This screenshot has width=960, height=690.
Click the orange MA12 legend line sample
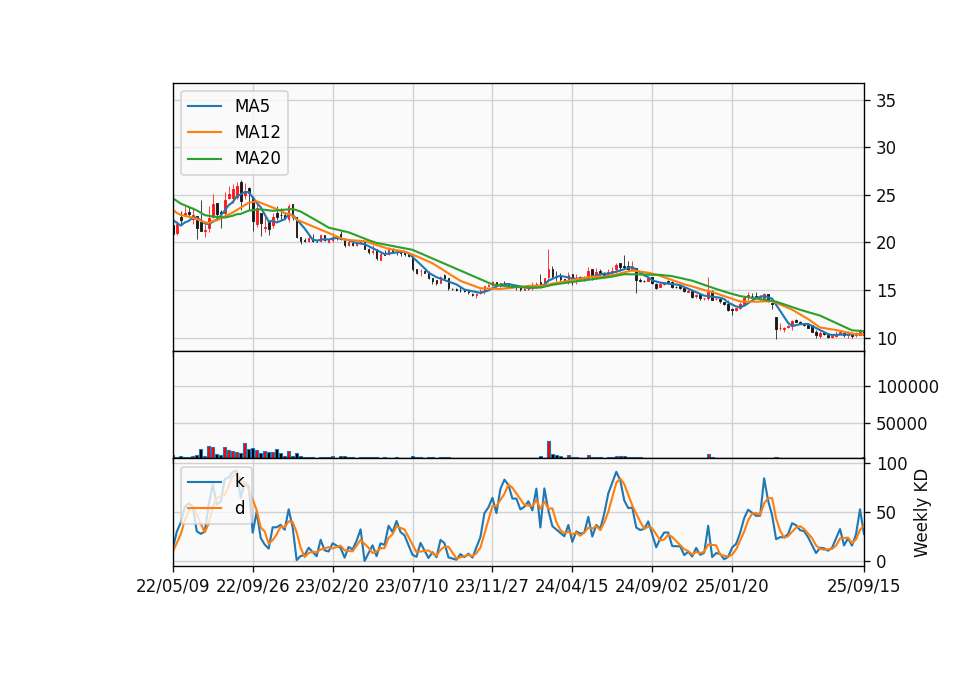[204, 132]
